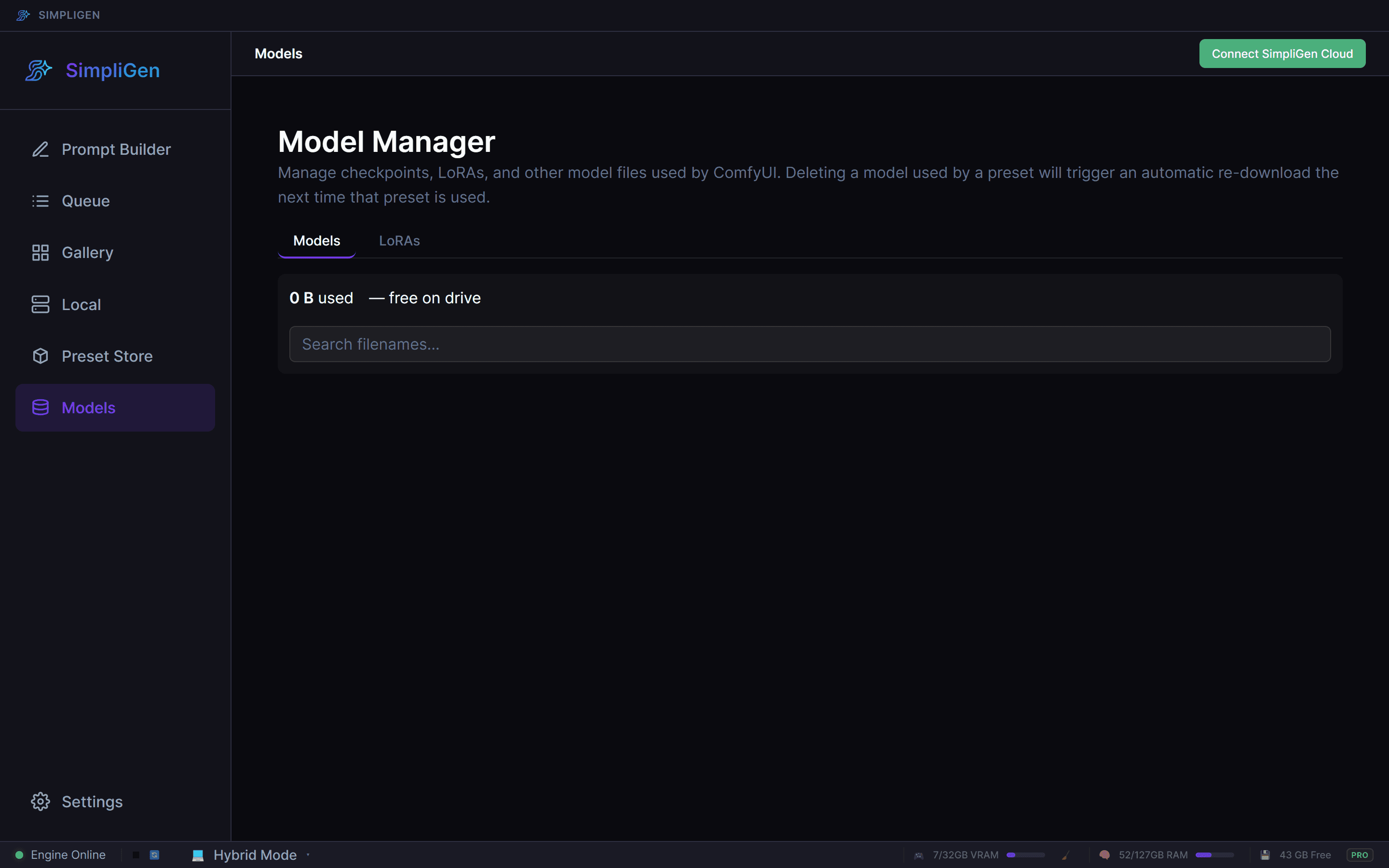The height and width of the screenshot is (868, 1389).
Task: Click the green Engine Online status dot
Action: [19, 855]
